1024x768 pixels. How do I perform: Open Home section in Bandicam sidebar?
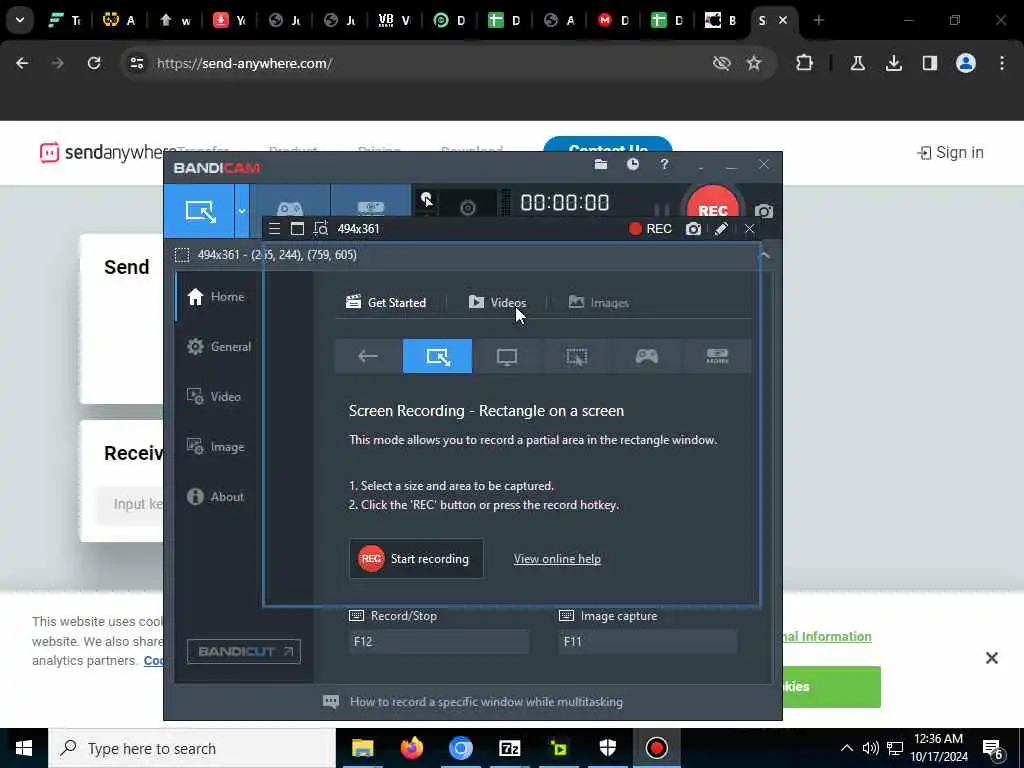pos(216,296)
